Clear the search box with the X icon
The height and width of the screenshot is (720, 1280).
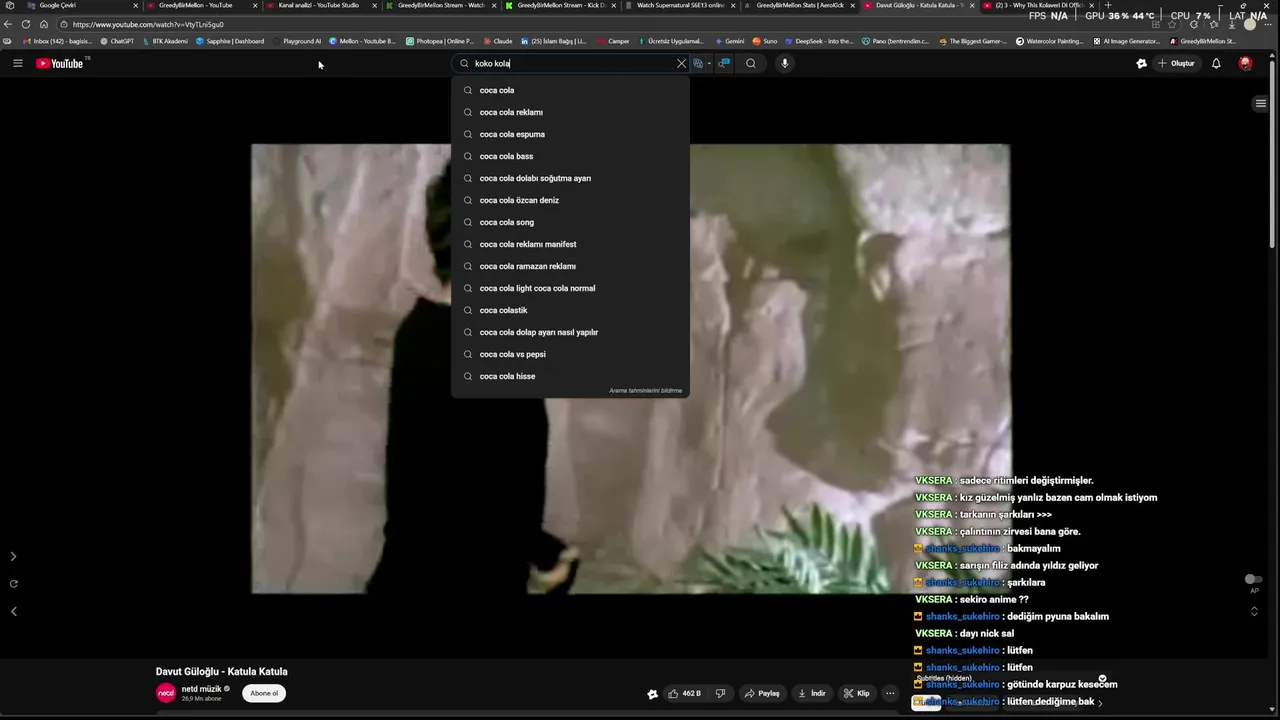[682, 63]
